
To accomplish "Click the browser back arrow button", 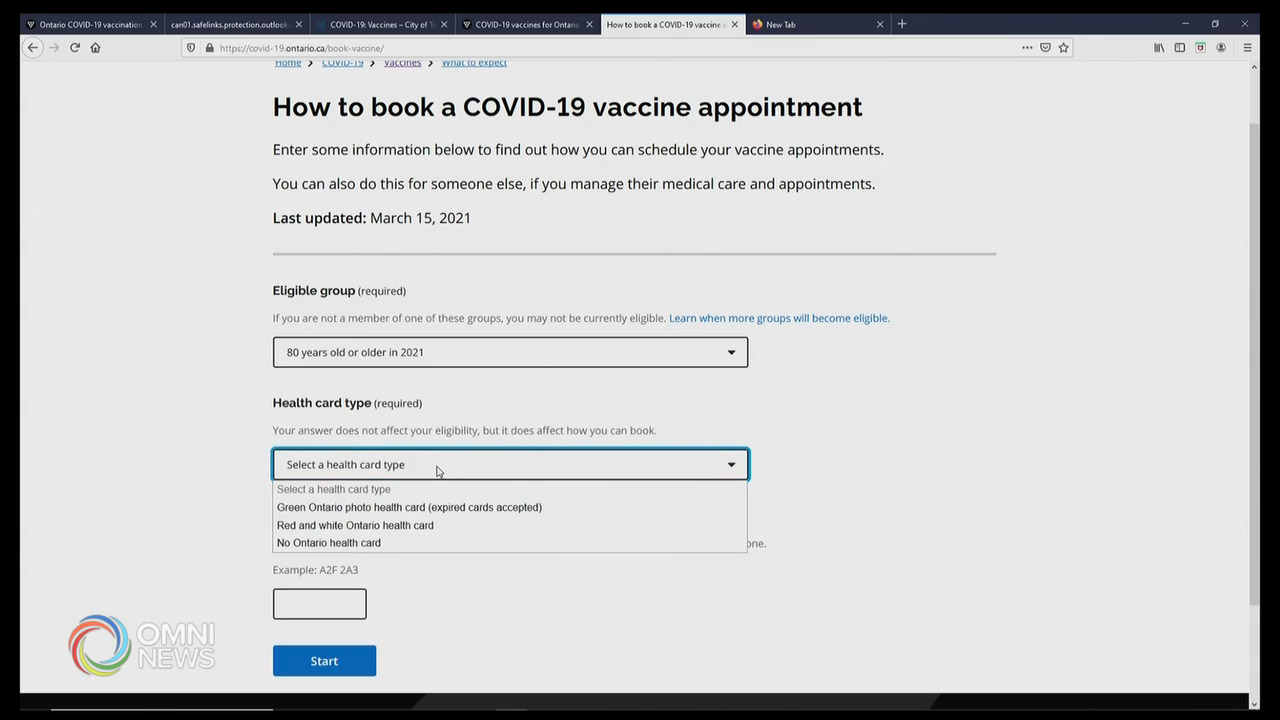I will (x=33, y=47).
